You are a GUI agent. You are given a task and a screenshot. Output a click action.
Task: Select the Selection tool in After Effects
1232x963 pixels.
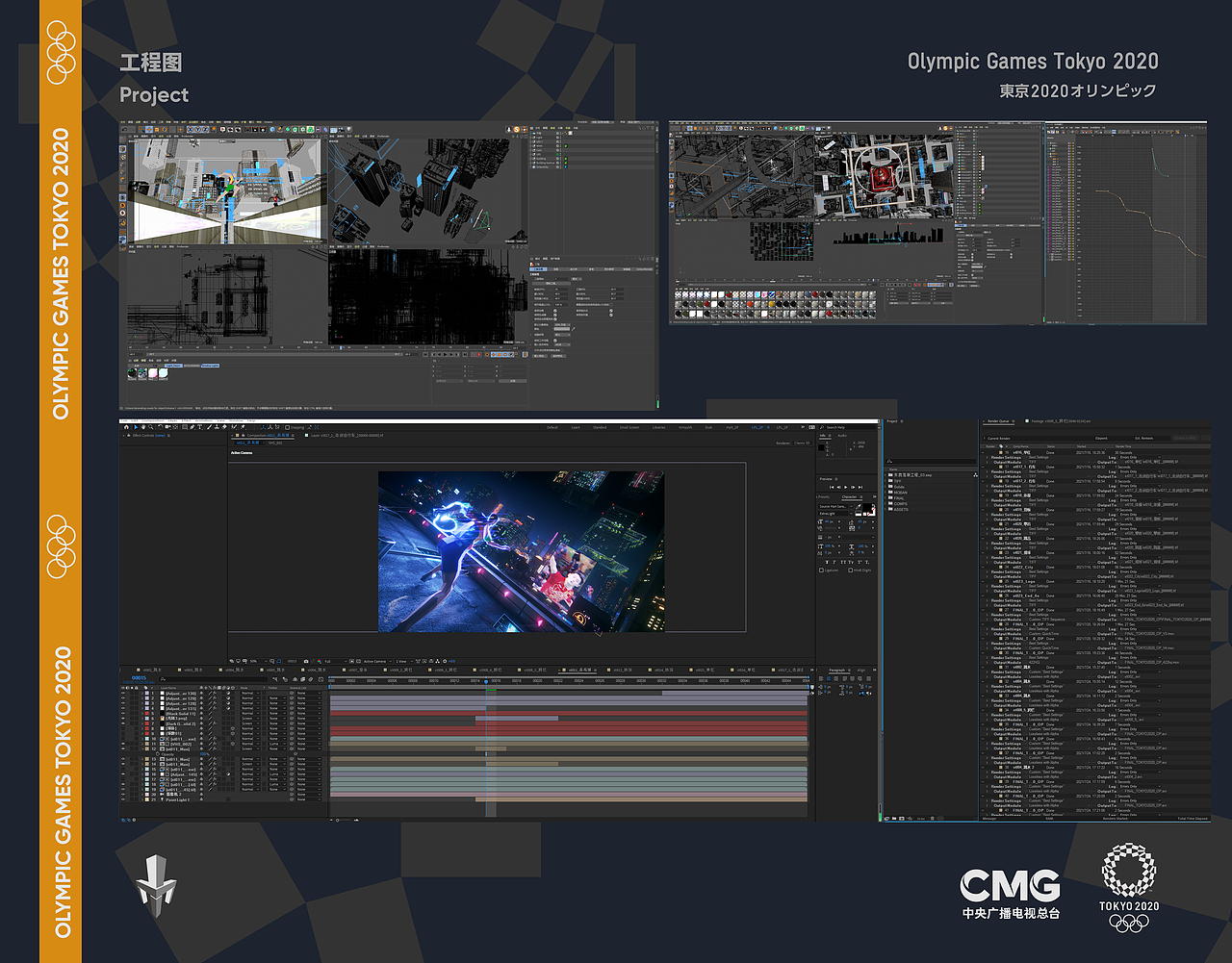coord(138,428)
